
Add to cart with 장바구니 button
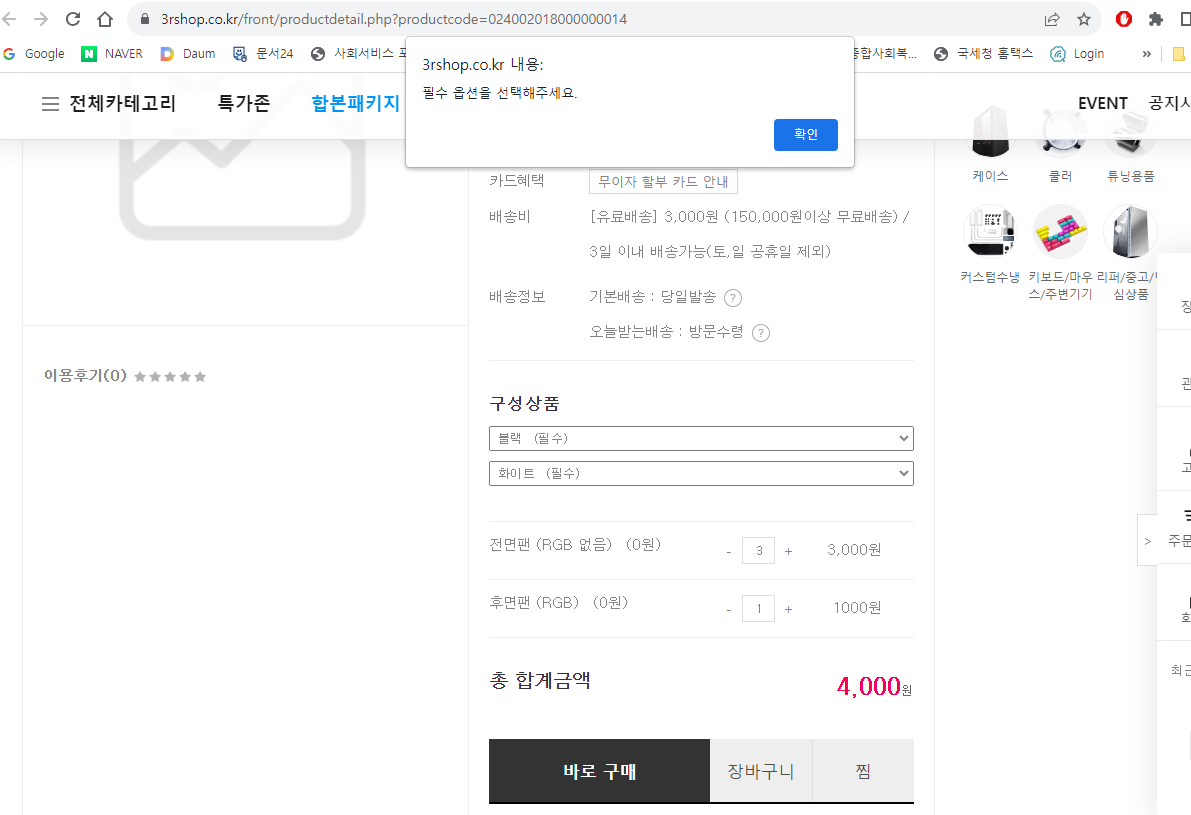(761, 771)
